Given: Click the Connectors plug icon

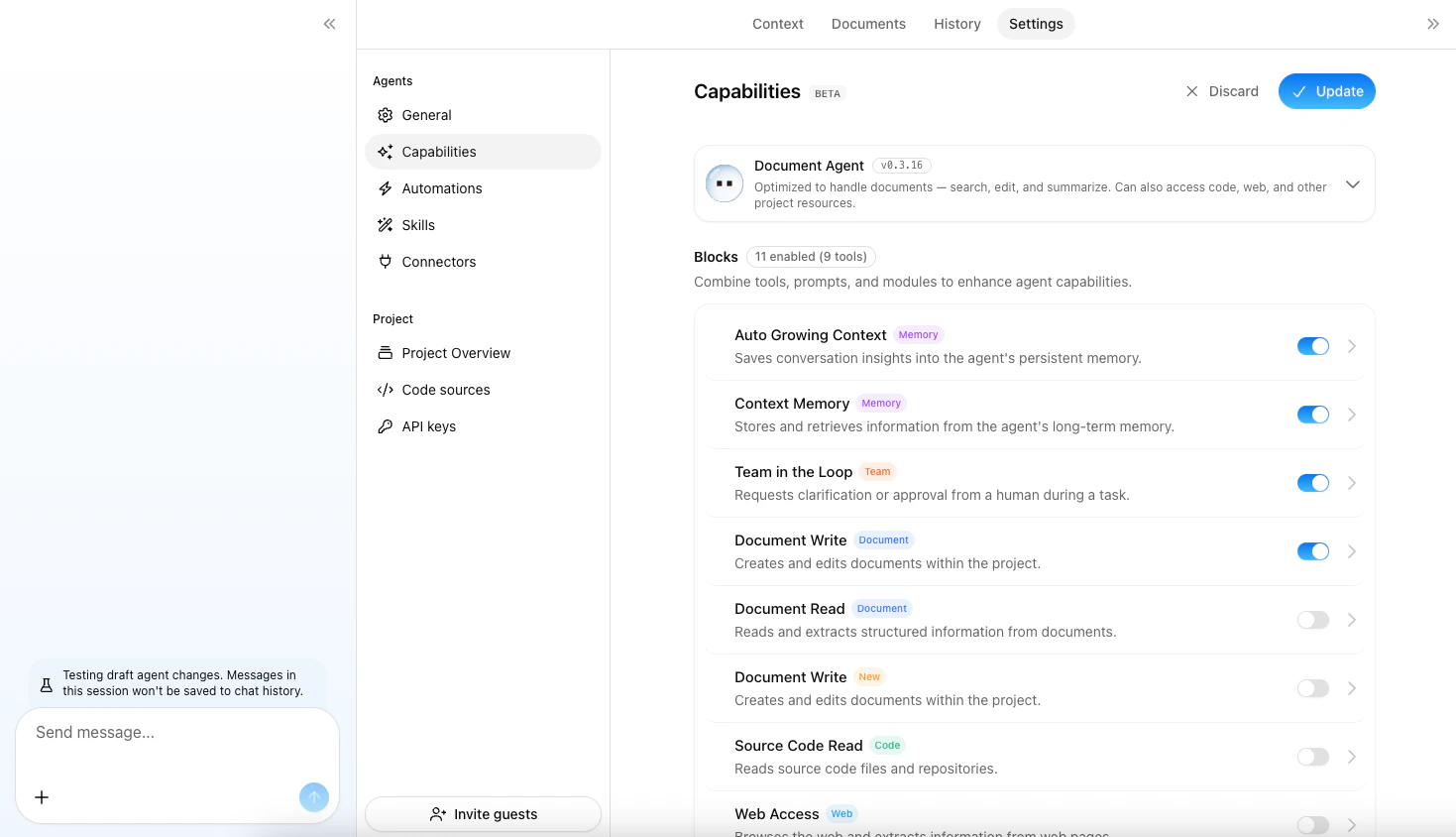Looking at the screenshot, I should click(386, 262).
